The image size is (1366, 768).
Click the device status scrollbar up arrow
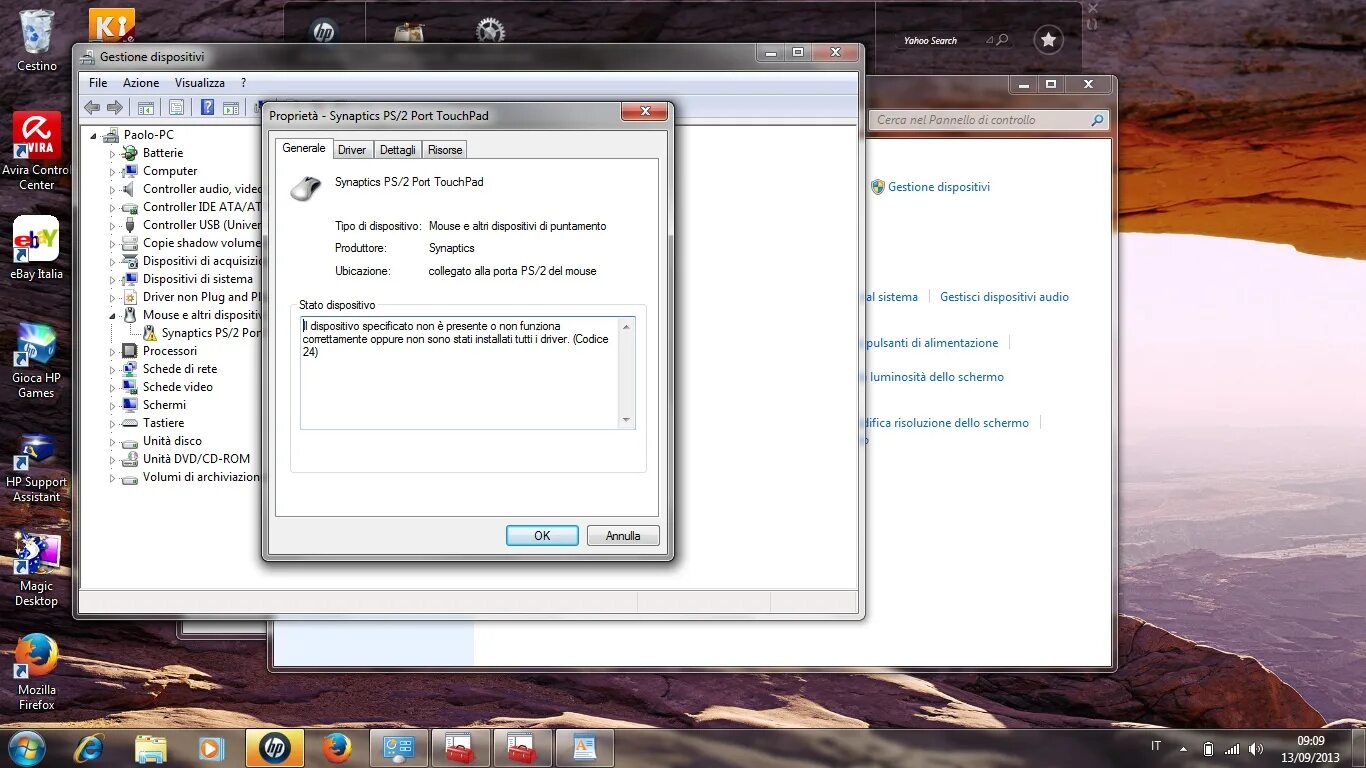pyautogui.click(x=626, y=326)
